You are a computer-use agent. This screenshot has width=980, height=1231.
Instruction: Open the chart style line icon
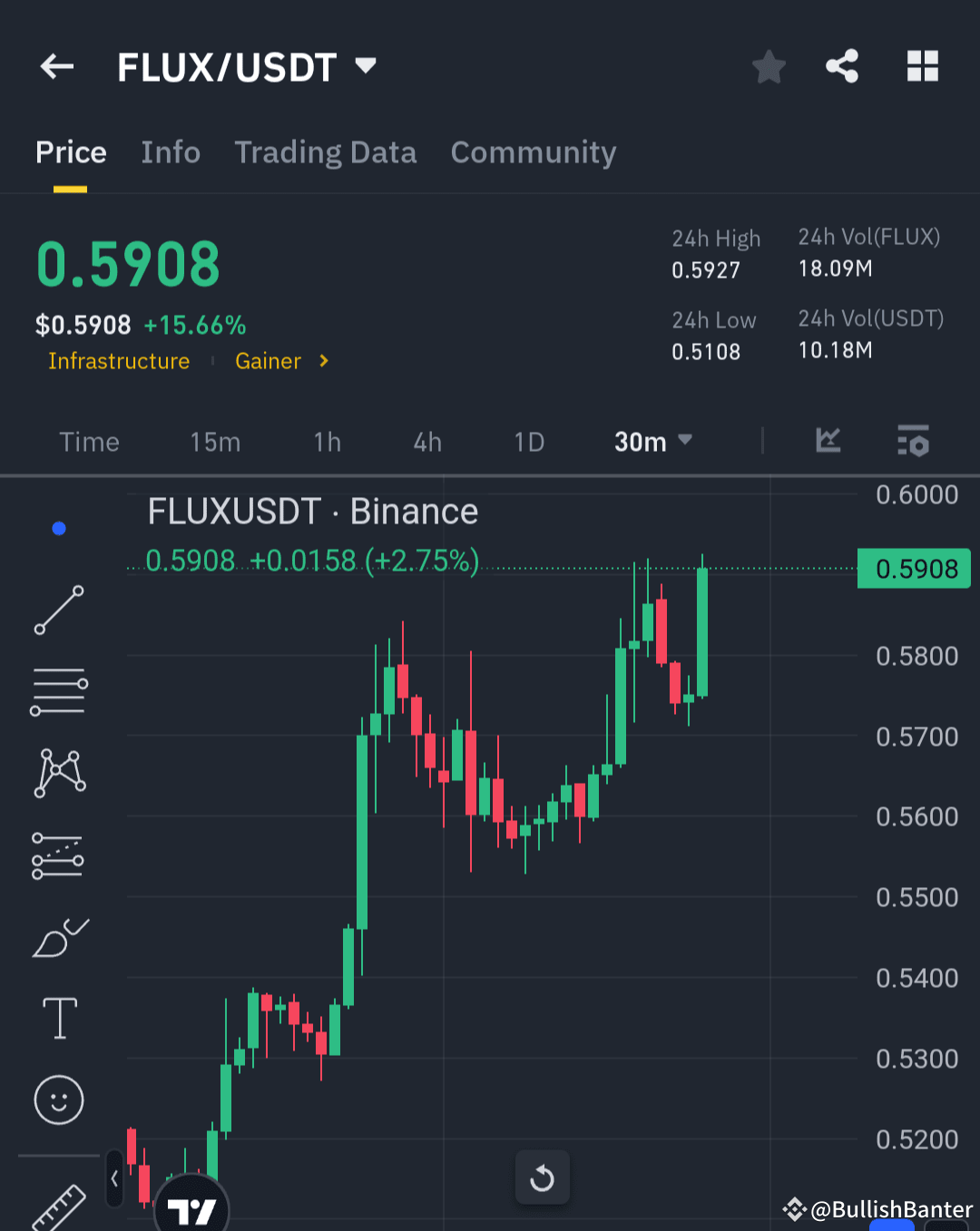pyautogui.click(x=827, y=441)
